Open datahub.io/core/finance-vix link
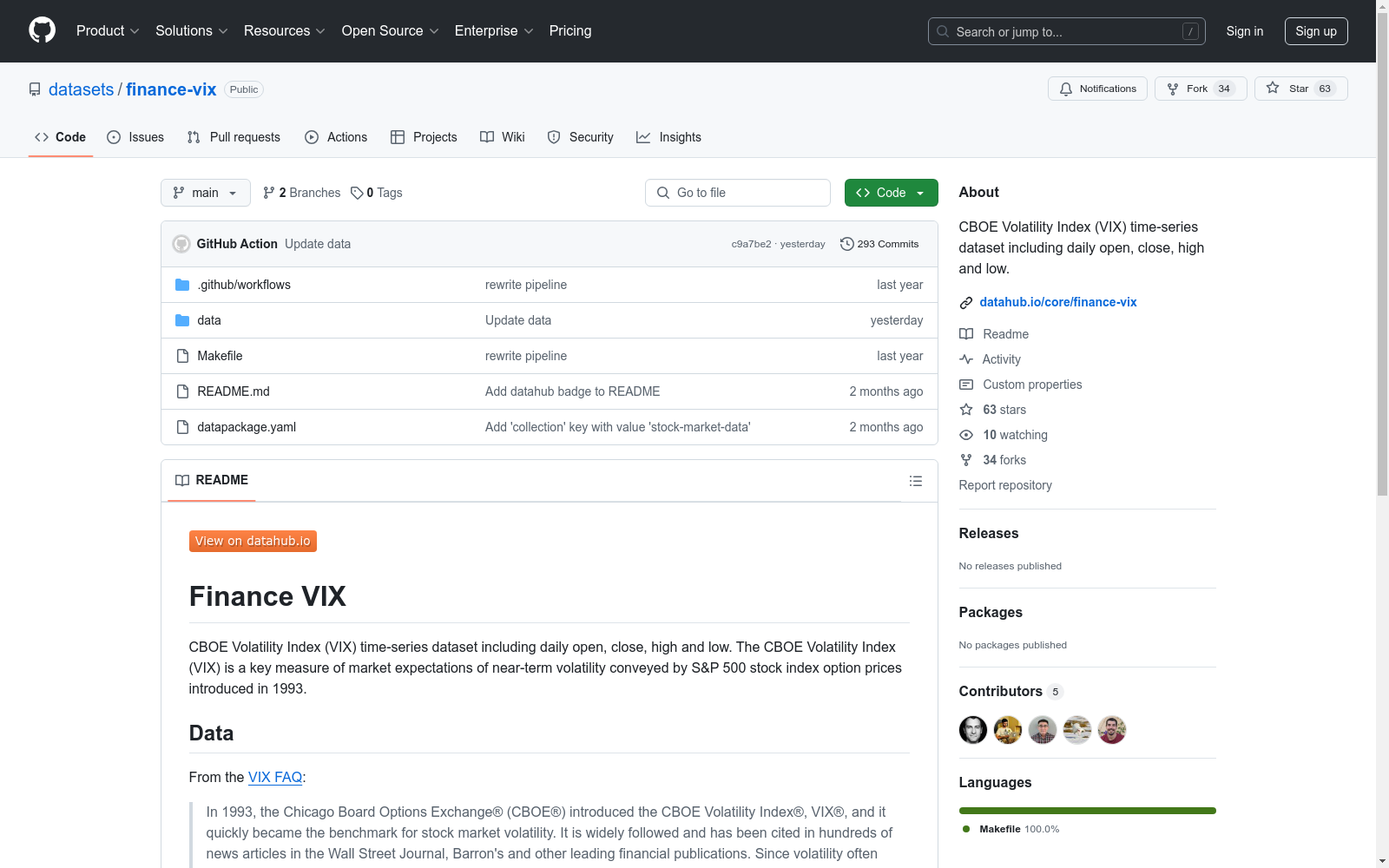The height and width of the screenshot is (868, 1389). pyautogui.click(x=1057, y=302)
